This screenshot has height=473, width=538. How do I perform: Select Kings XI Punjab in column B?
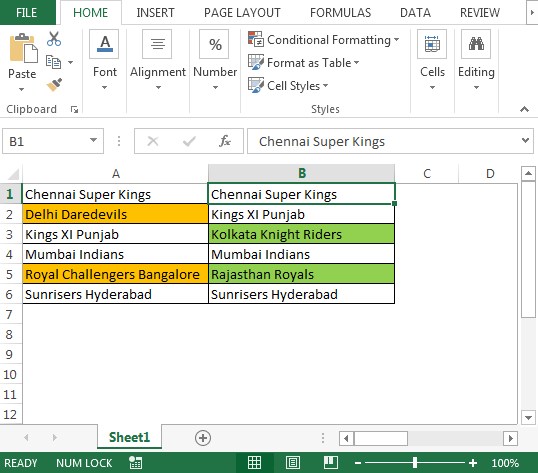[x=301, y=214]
